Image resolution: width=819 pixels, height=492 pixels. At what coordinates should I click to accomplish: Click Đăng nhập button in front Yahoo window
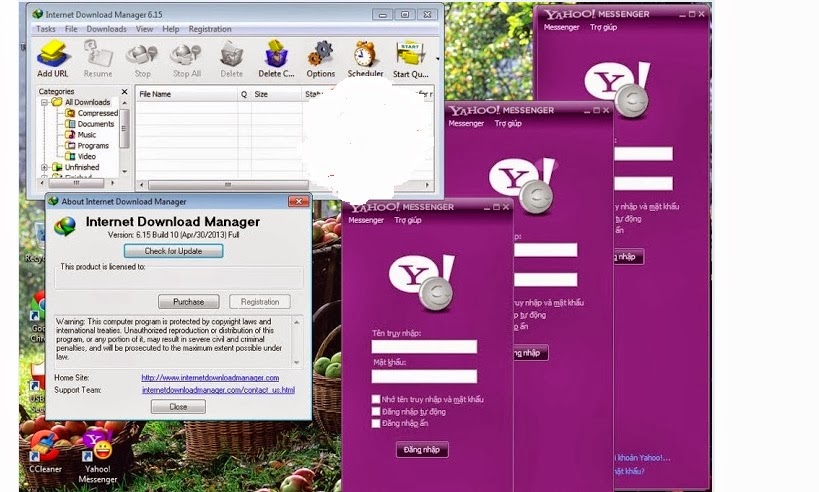coord(422,450)
